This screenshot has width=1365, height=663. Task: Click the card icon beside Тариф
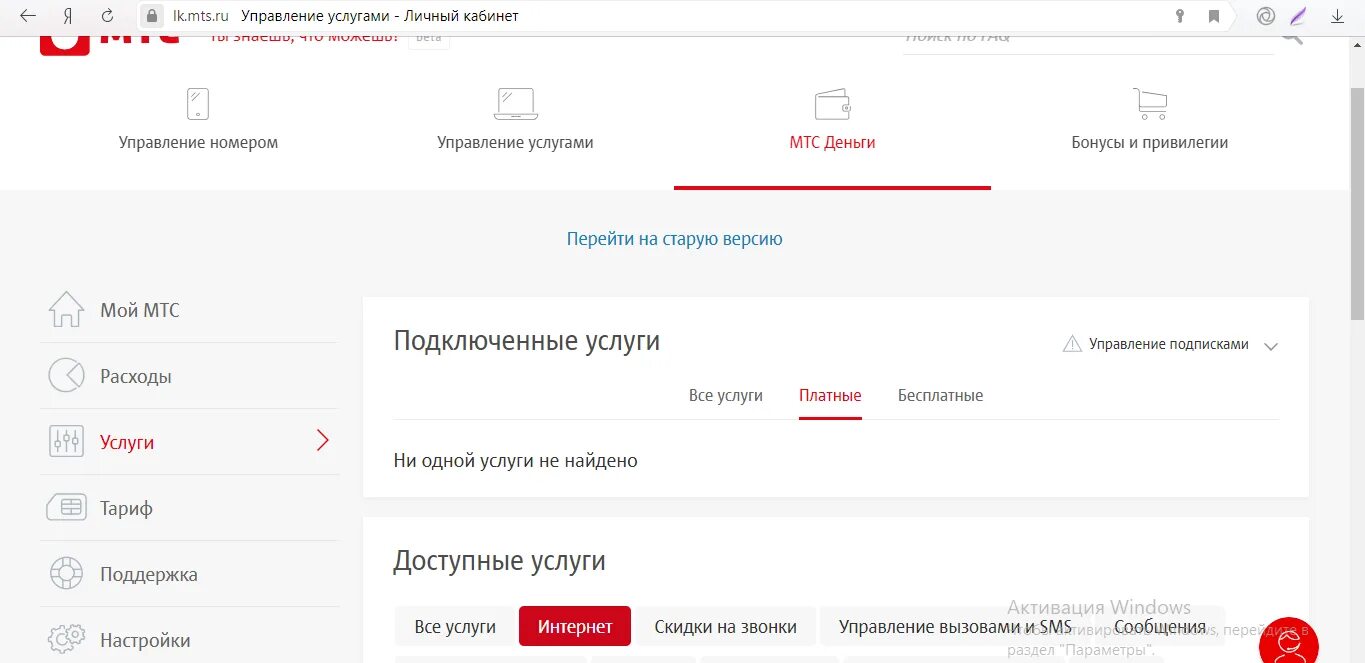click(x=66, y=508)
